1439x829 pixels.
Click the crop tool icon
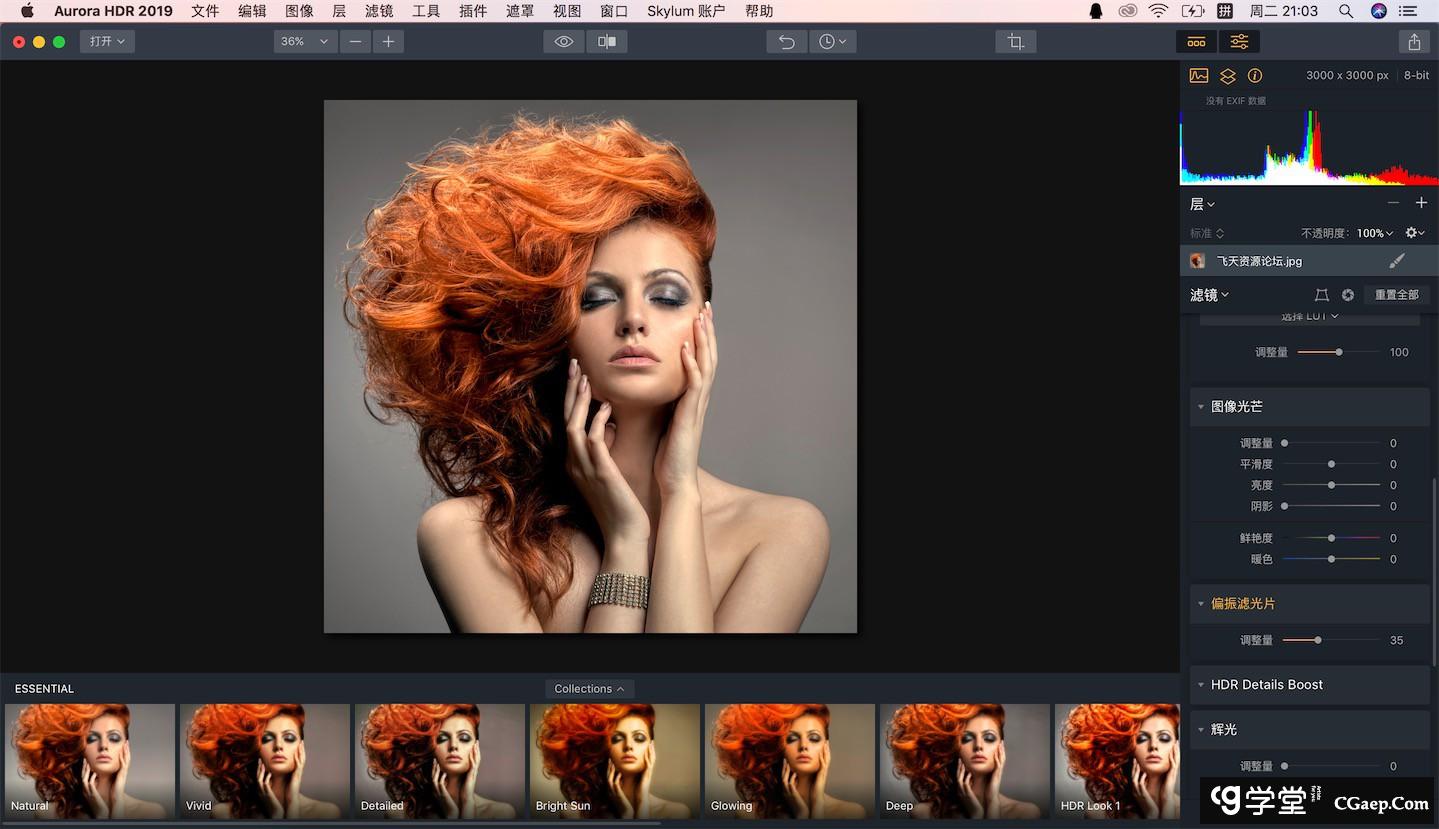coord(1015,42)
